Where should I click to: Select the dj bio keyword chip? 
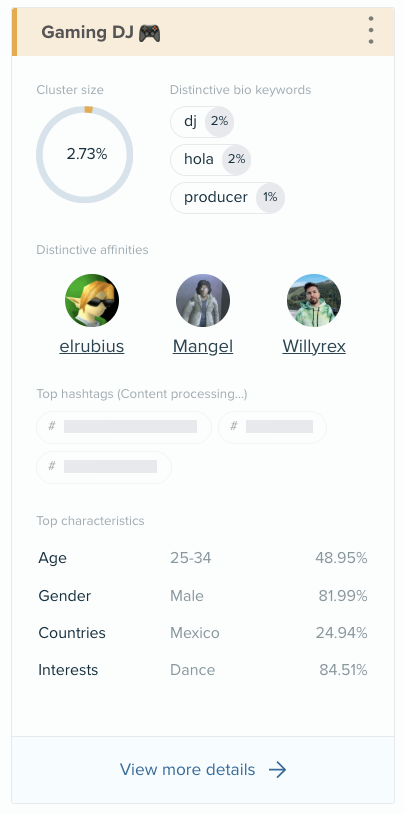click(203, 121)
